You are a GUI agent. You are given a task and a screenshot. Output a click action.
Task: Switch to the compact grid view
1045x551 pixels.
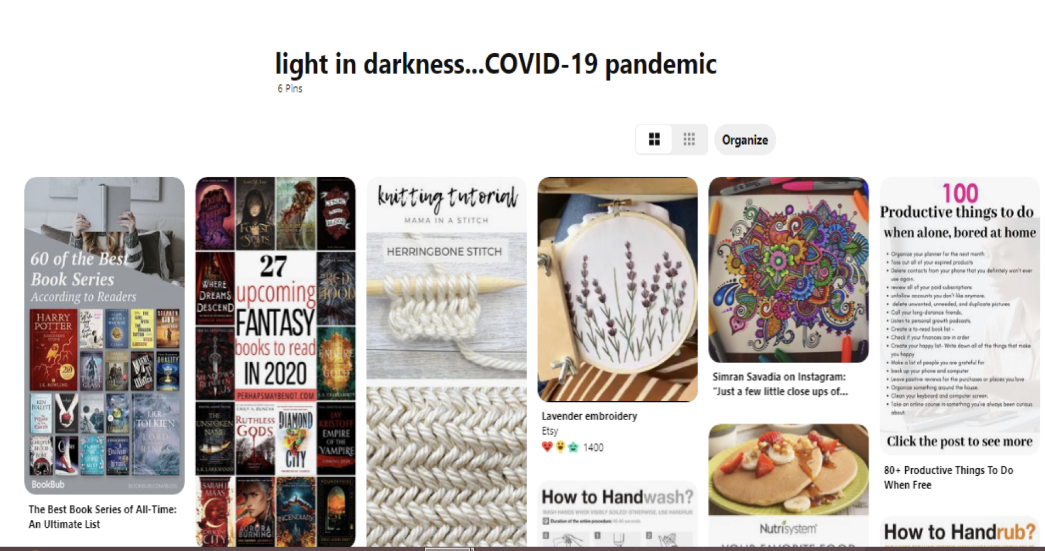(690, 139)
